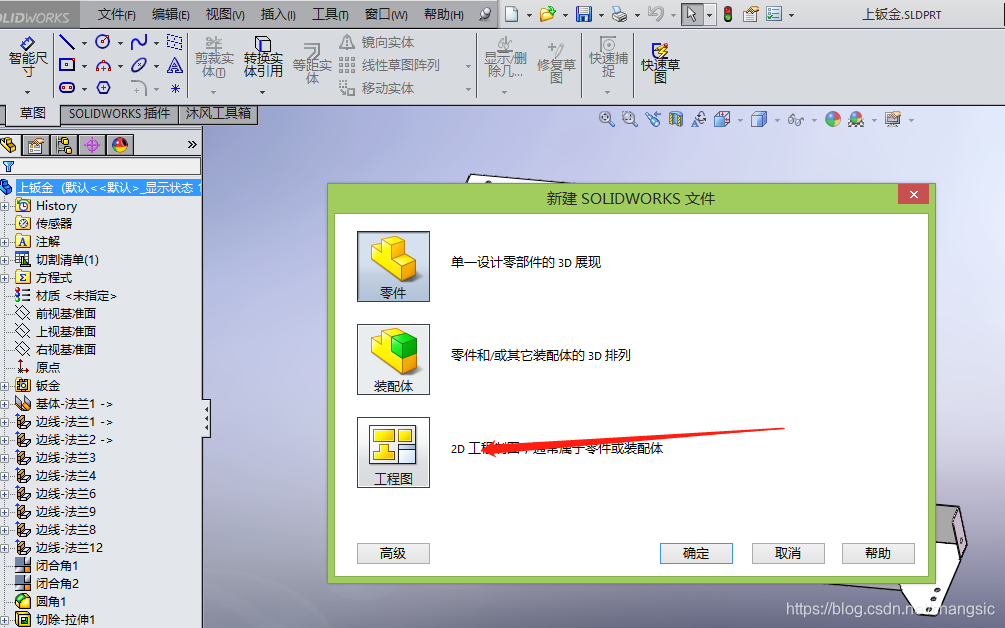Expand the 切割清单(1) node
The image size is (1005, 628).
4,260
